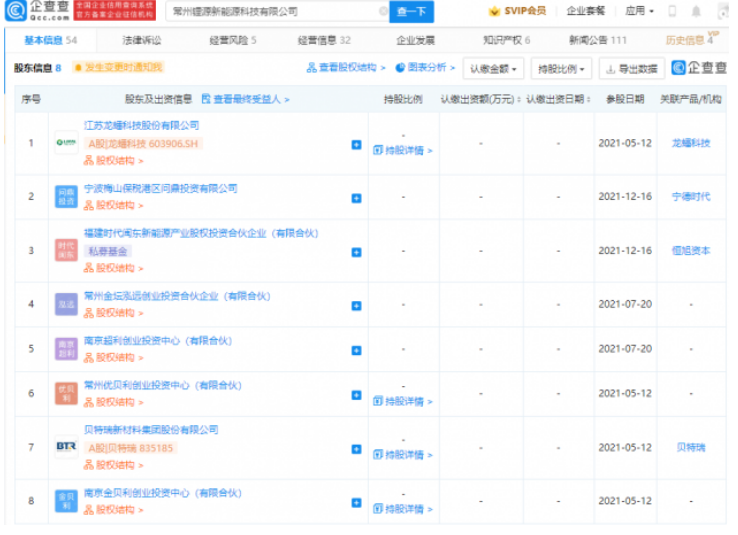Image resolution: width=738 pixels, height=535 pixels.
Task: Open related product 龙蟠科技 link
Action: tap(690, 143)
